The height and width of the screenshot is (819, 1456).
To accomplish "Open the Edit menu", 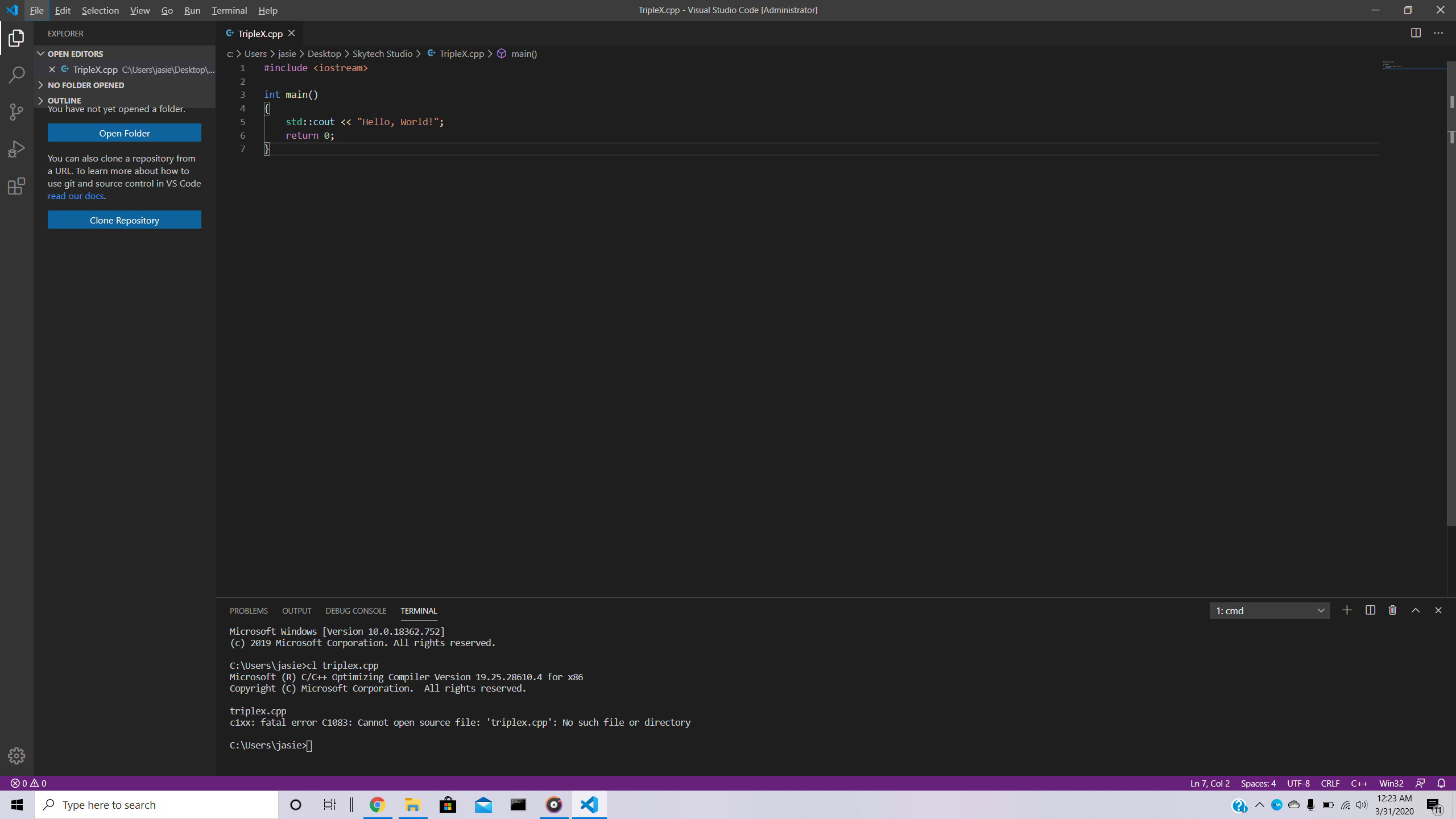I will pos(63,10).
